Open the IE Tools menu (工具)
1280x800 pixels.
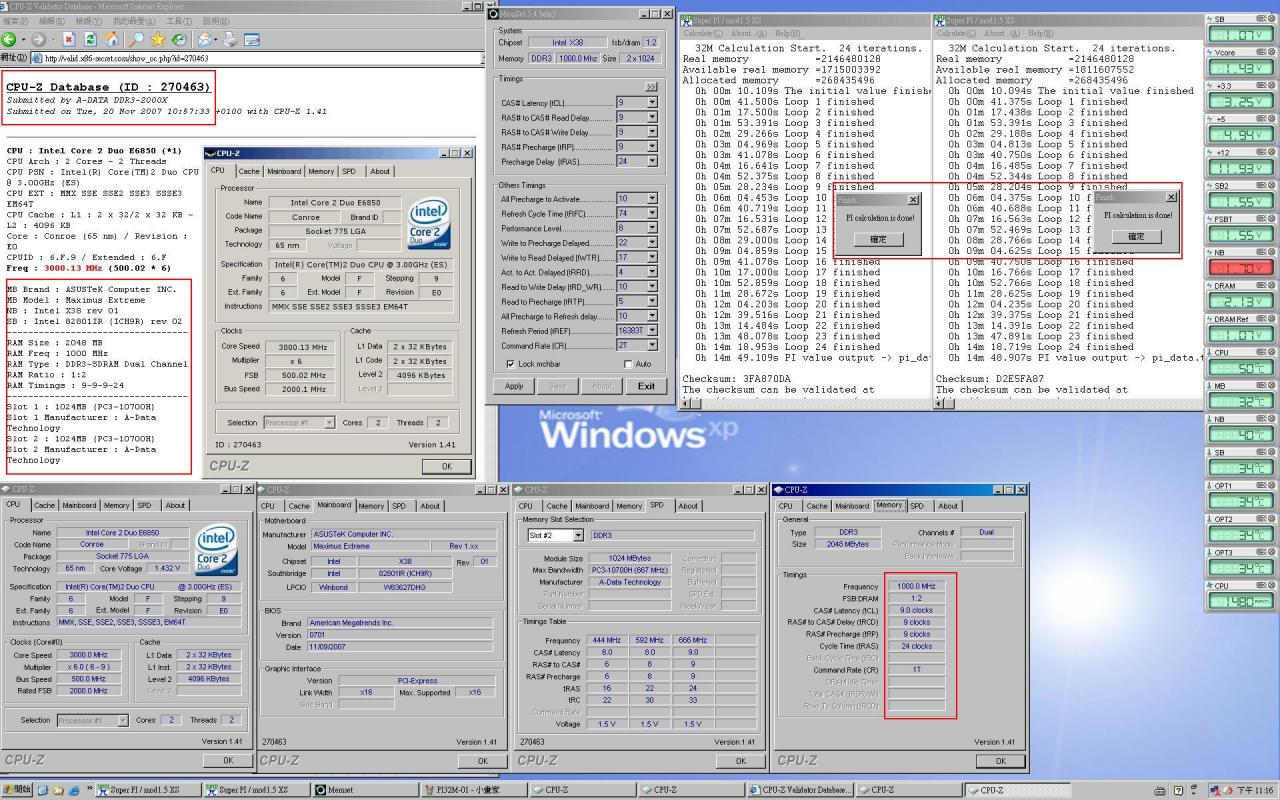click(179, 21)
